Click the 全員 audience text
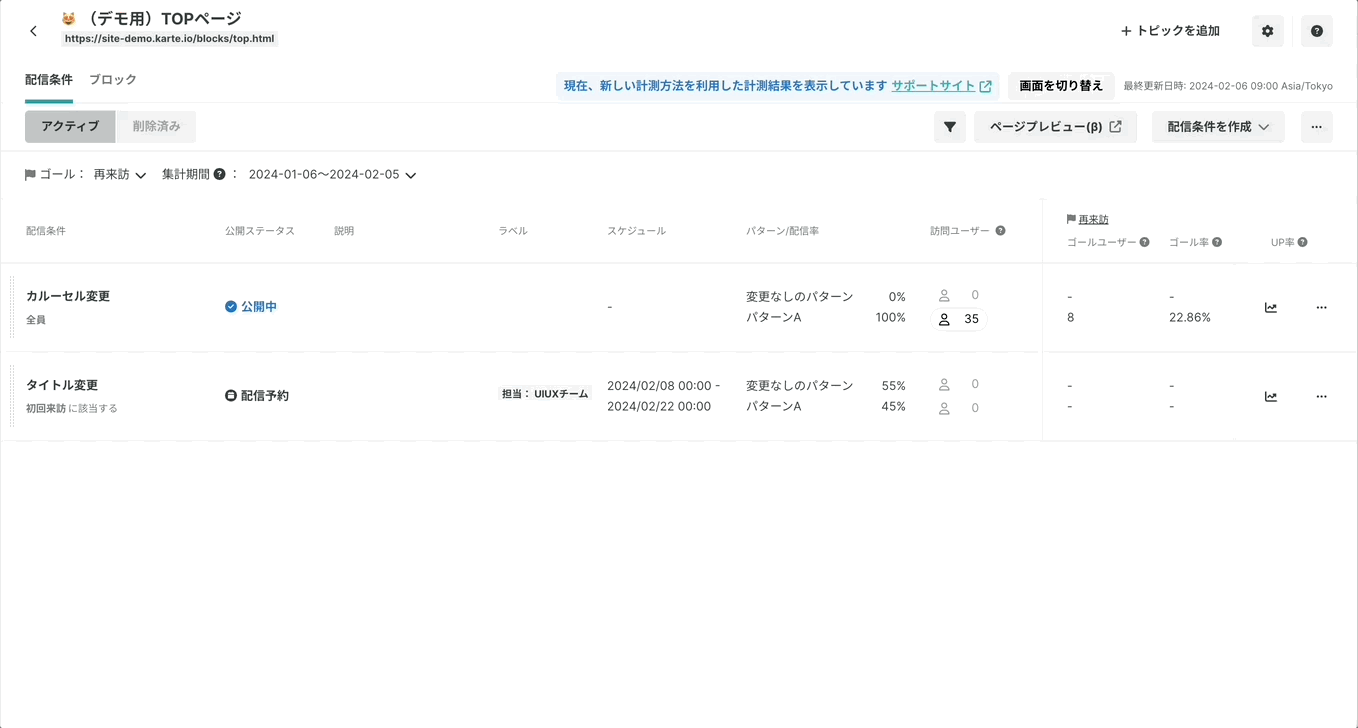The height and width of the screenshot is (728, 1358). pyautogui.click(x=36, y=320)
